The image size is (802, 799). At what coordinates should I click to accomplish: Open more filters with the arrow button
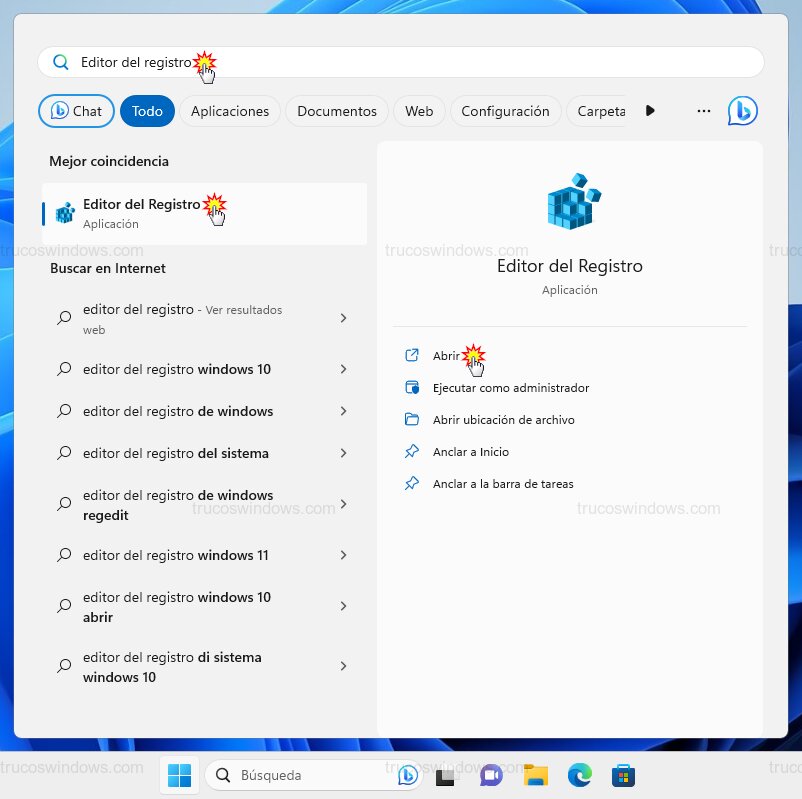pyautogui.click(x=650, y=111)
